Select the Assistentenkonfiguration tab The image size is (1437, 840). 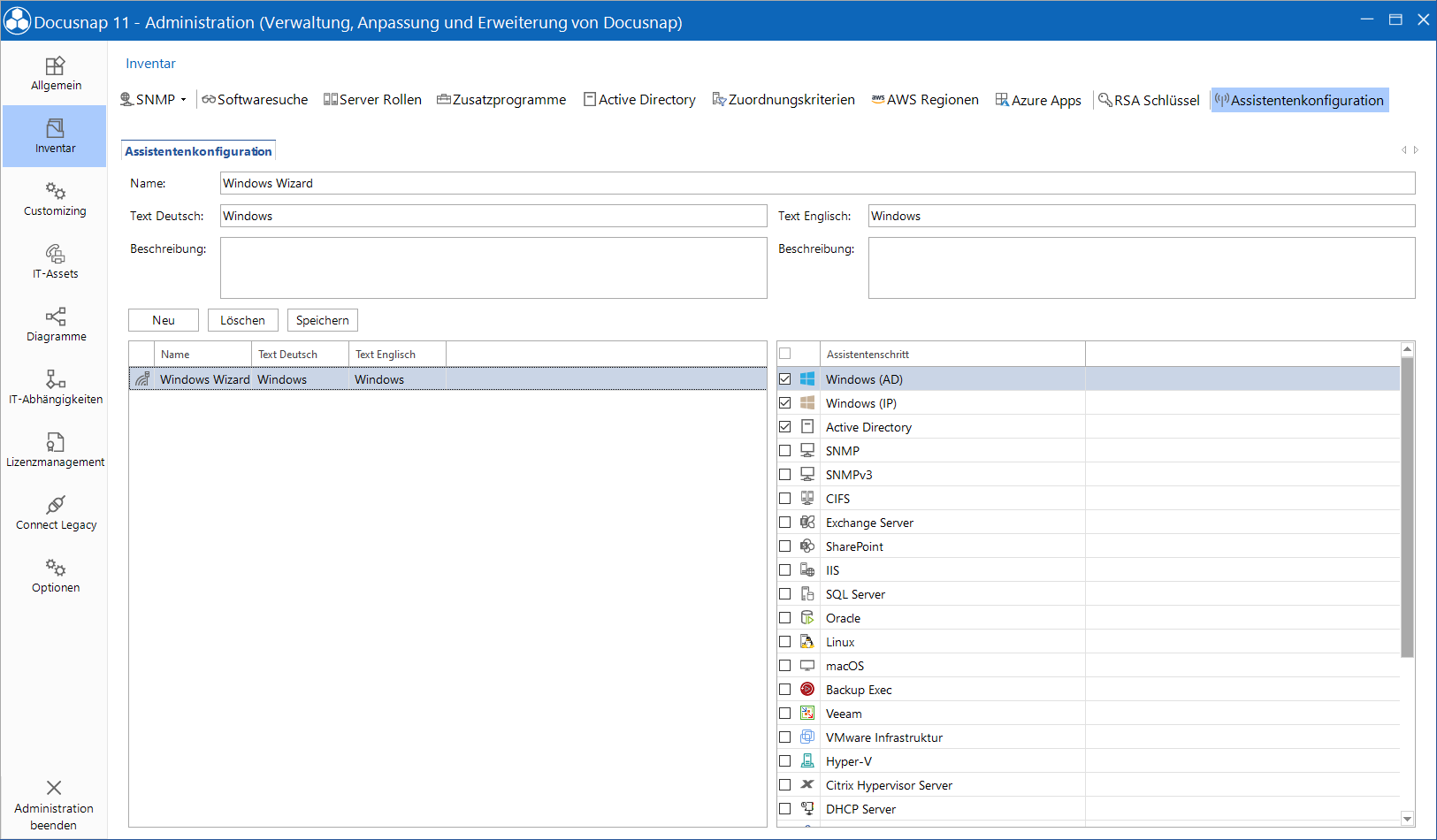click(x=198, y=151)
